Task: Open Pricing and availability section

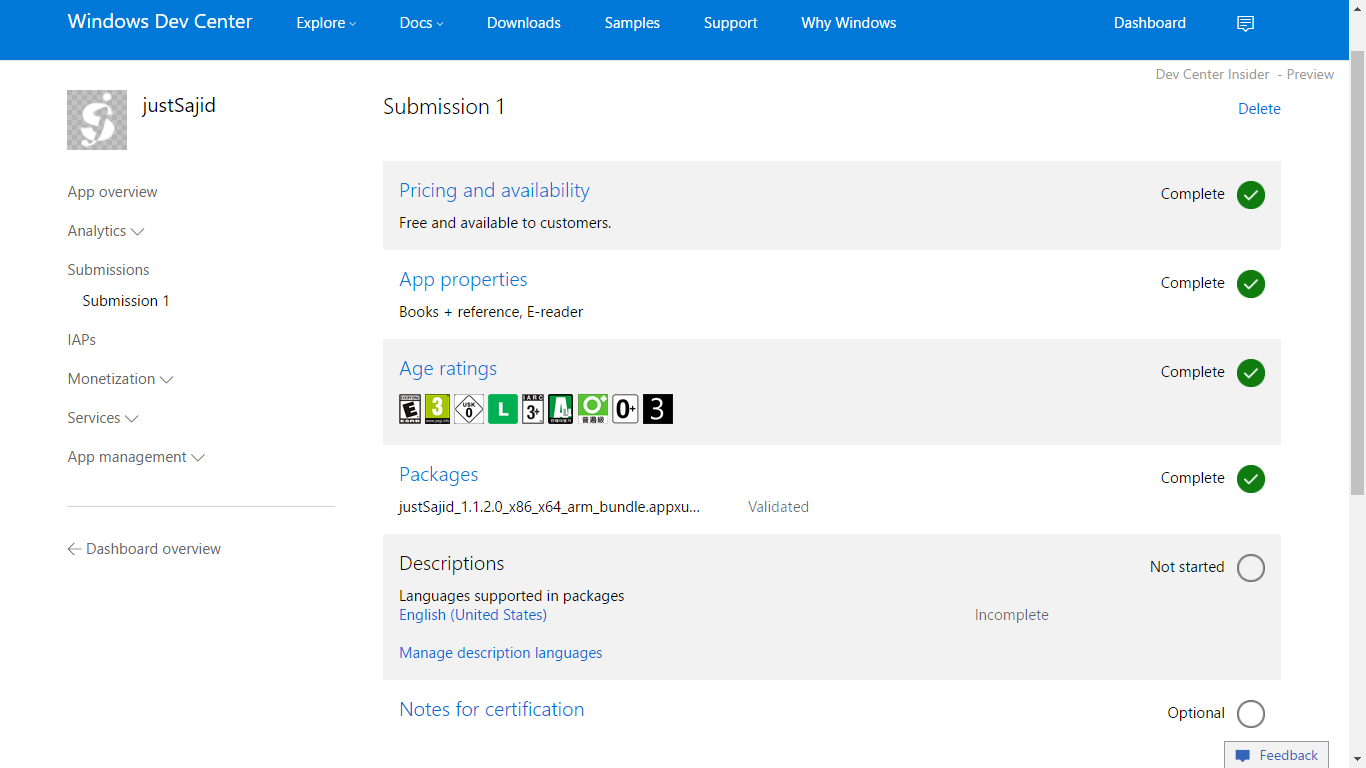Action: coord(494,191)
